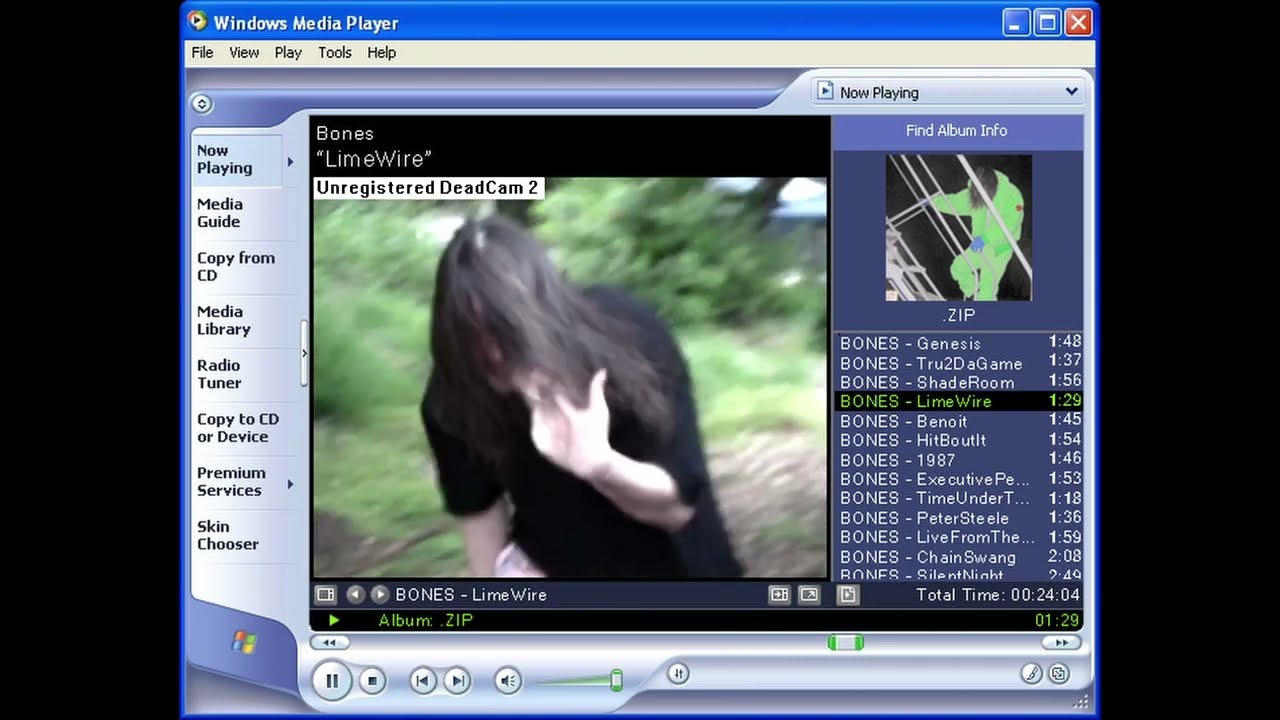Expand the Now Playing submenu arrow

(290, 161)
